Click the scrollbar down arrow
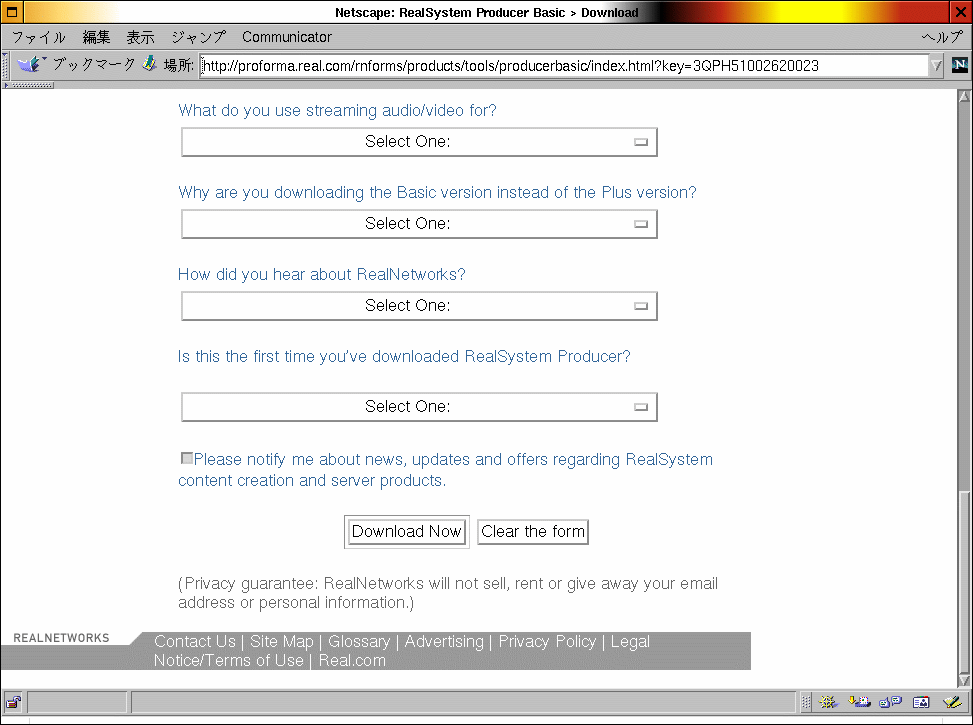The width and height of the screenshot is (973, 725). pos(964,680)
